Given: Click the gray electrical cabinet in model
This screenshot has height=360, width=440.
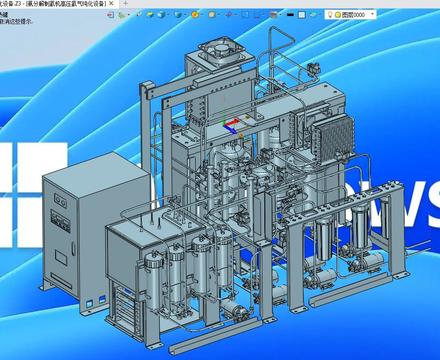Looking at the screenshot, I should click(x=95, y=230).
